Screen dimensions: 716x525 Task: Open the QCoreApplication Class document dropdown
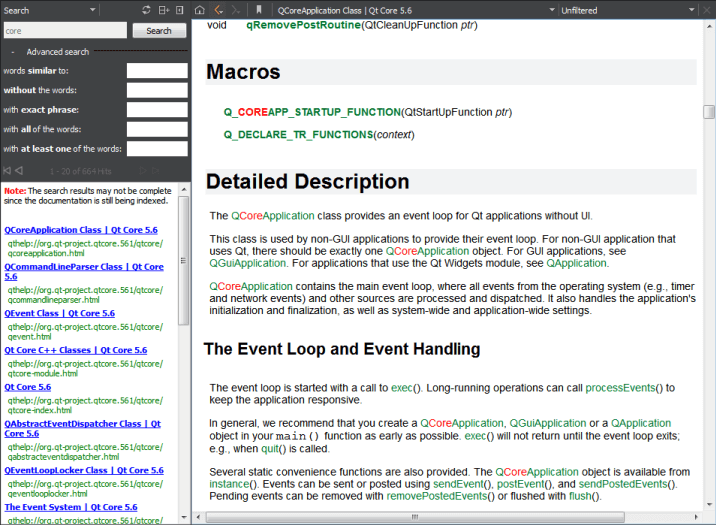coord(415,10)
